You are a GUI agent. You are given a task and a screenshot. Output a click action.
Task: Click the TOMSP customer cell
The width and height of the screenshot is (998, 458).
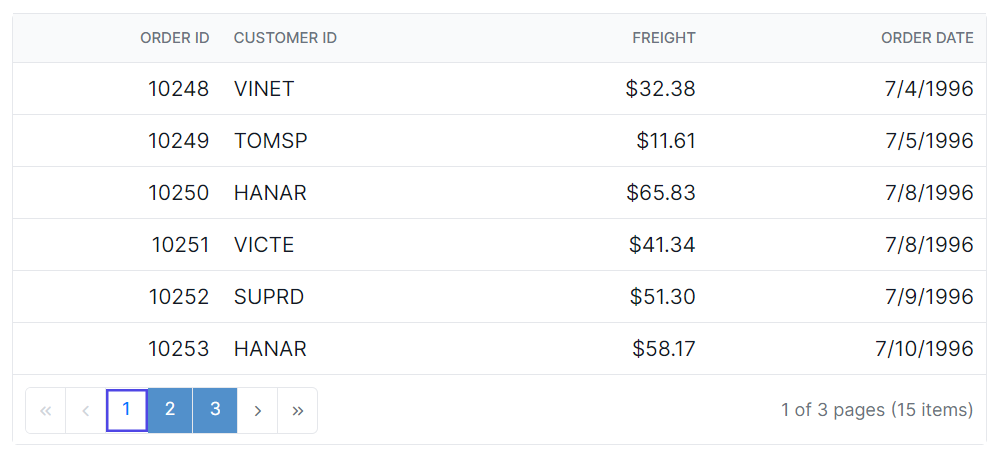pos(271,141)
